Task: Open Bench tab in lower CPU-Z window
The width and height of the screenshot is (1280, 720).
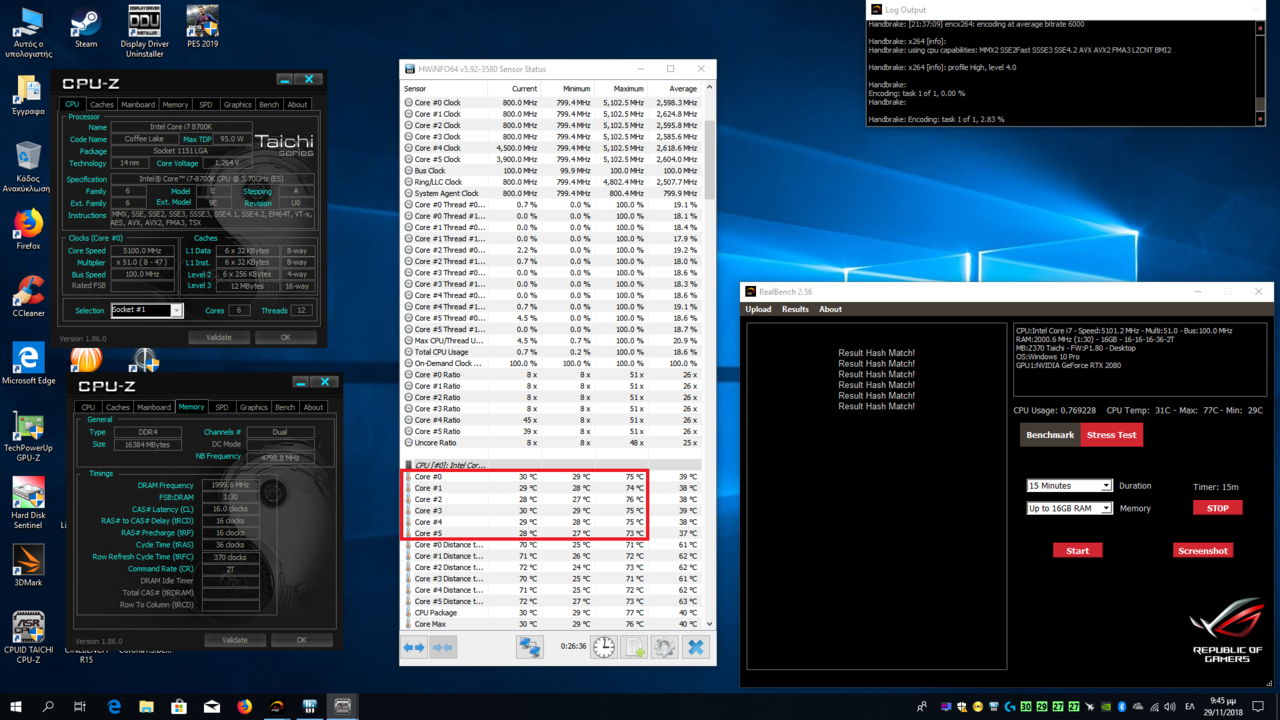Action: tap(285, 407)
